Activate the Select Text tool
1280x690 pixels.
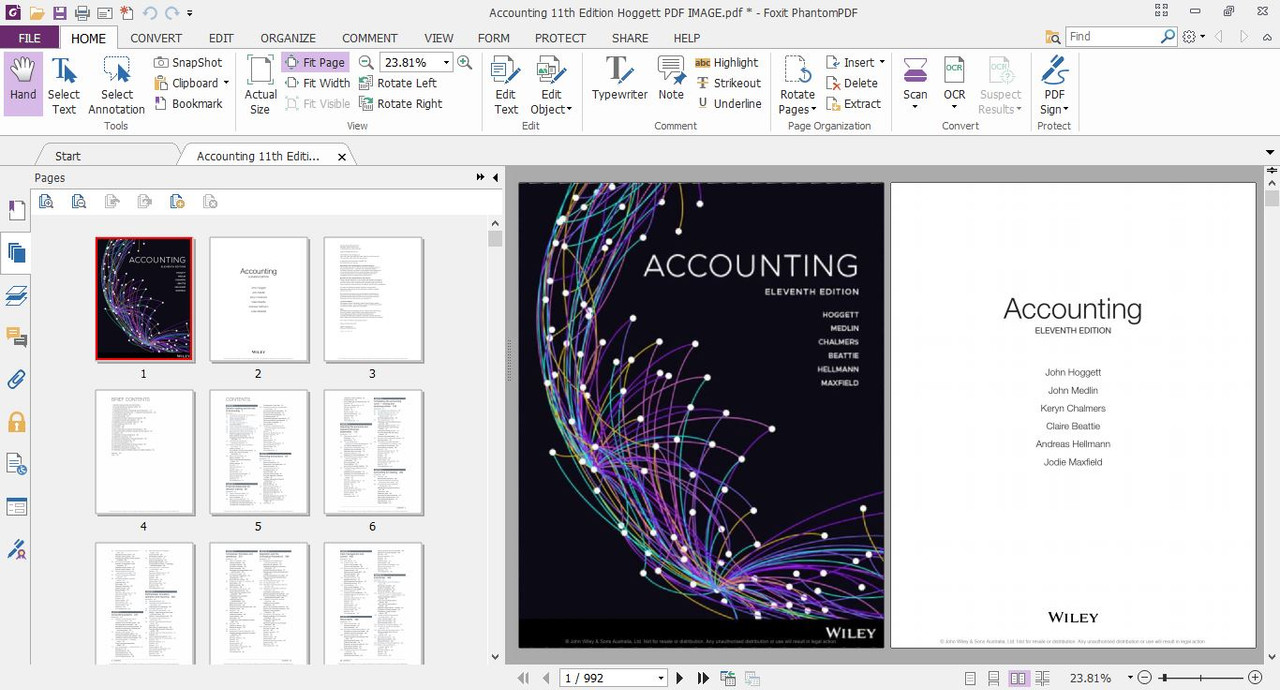[x=64, y=84]
